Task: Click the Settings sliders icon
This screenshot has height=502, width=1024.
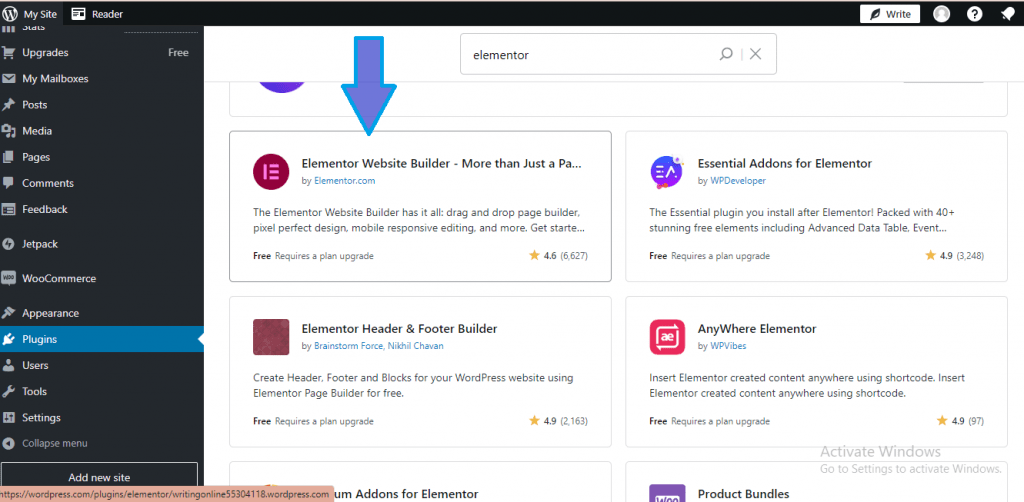Action: tap(8, 418)
